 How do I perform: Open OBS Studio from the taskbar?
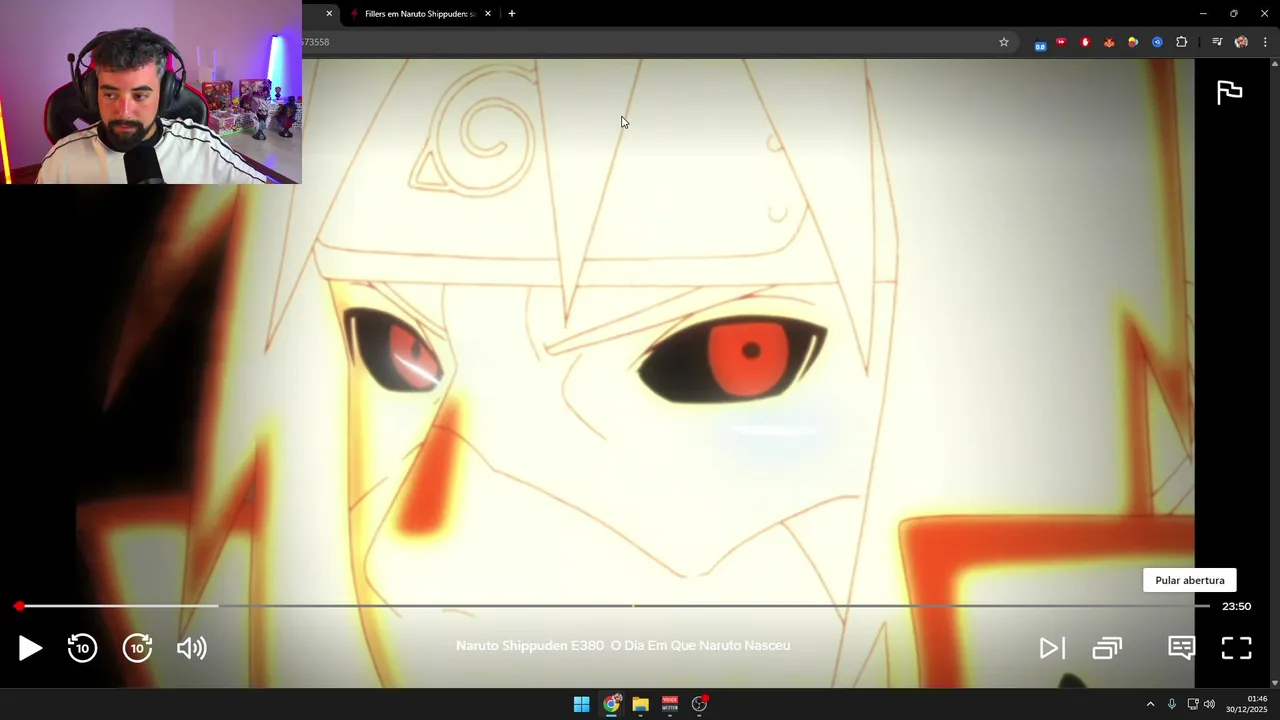click(x=699, y=704)
